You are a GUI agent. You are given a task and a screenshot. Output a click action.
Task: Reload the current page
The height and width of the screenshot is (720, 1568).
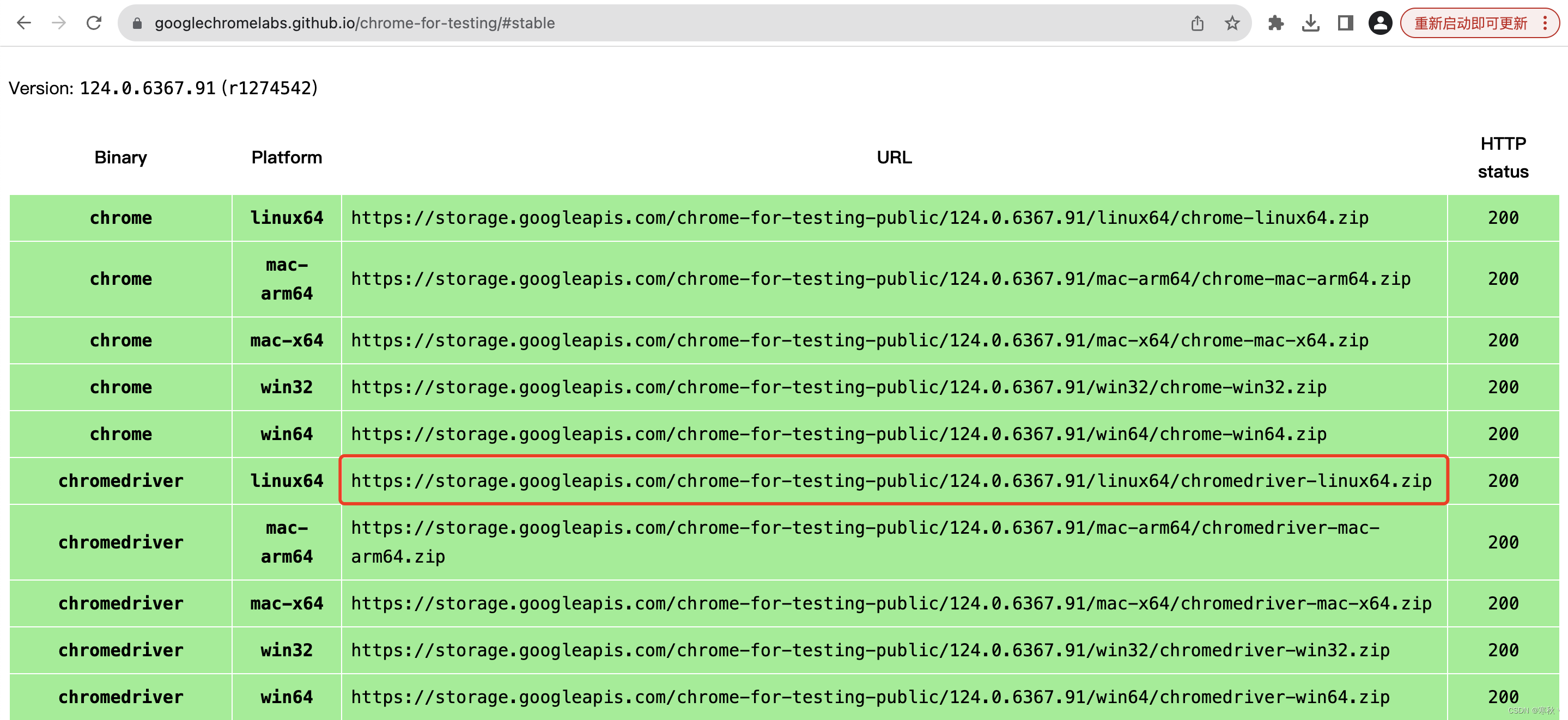tap(94, 23)
